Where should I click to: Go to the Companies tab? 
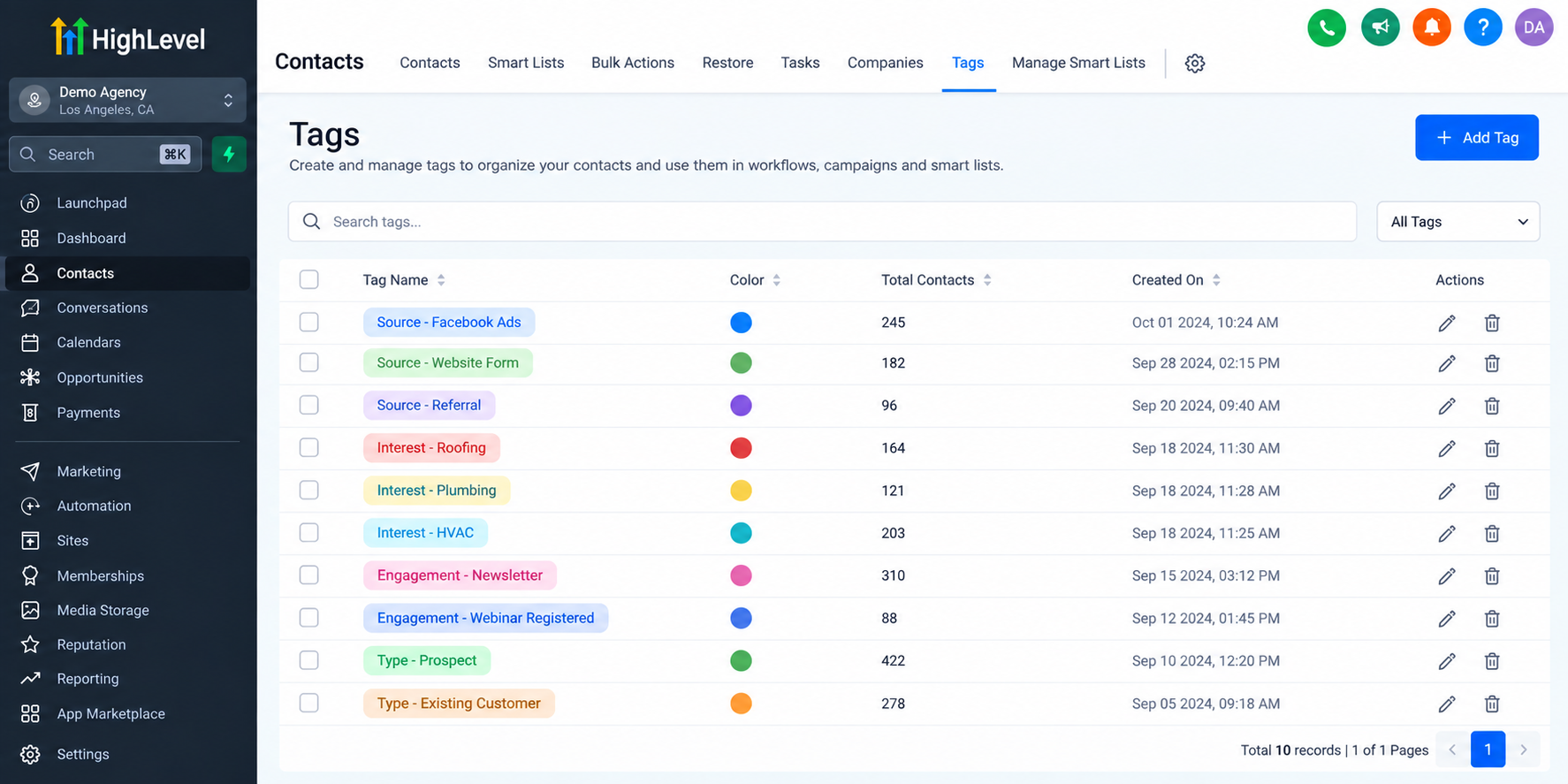point(885,63)
